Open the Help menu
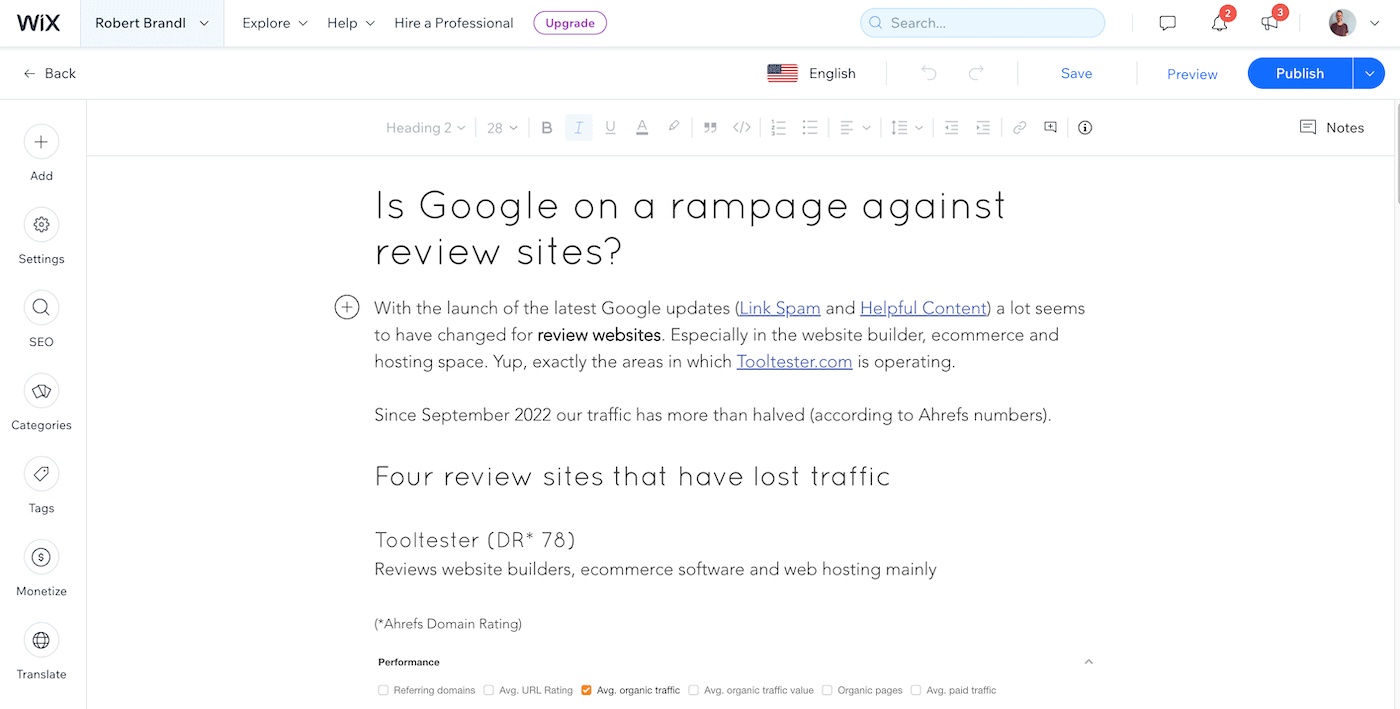Screen dimensions: 1400x709 point(351,23)
